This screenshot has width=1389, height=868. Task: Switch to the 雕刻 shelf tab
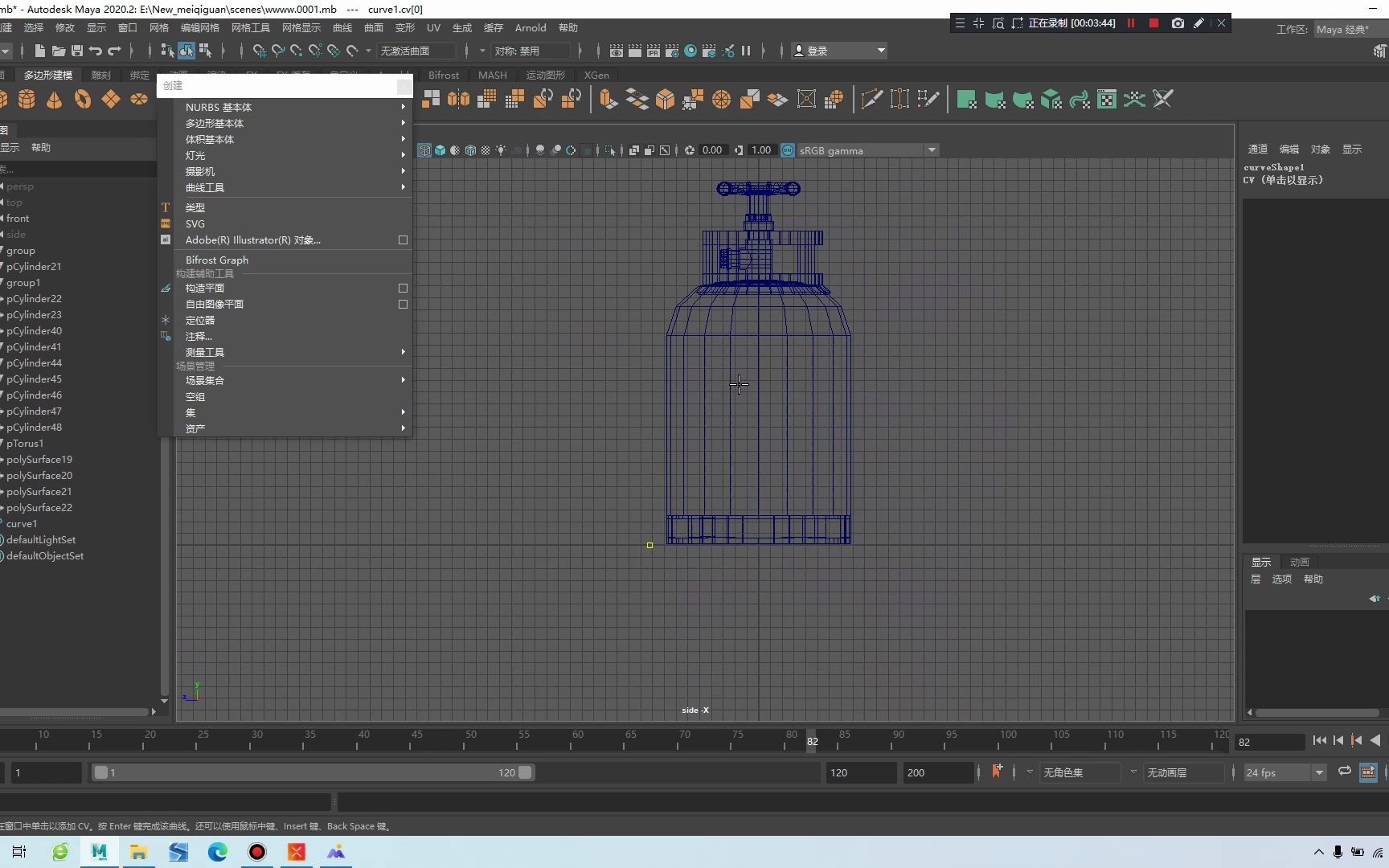101,75
